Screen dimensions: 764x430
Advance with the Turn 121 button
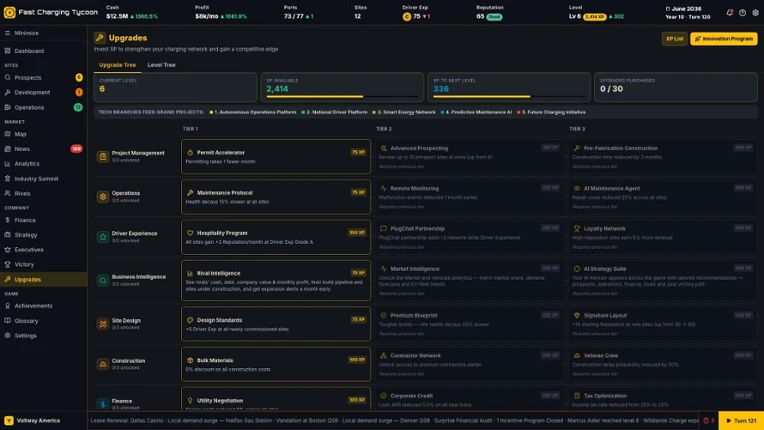click(741, 420)
